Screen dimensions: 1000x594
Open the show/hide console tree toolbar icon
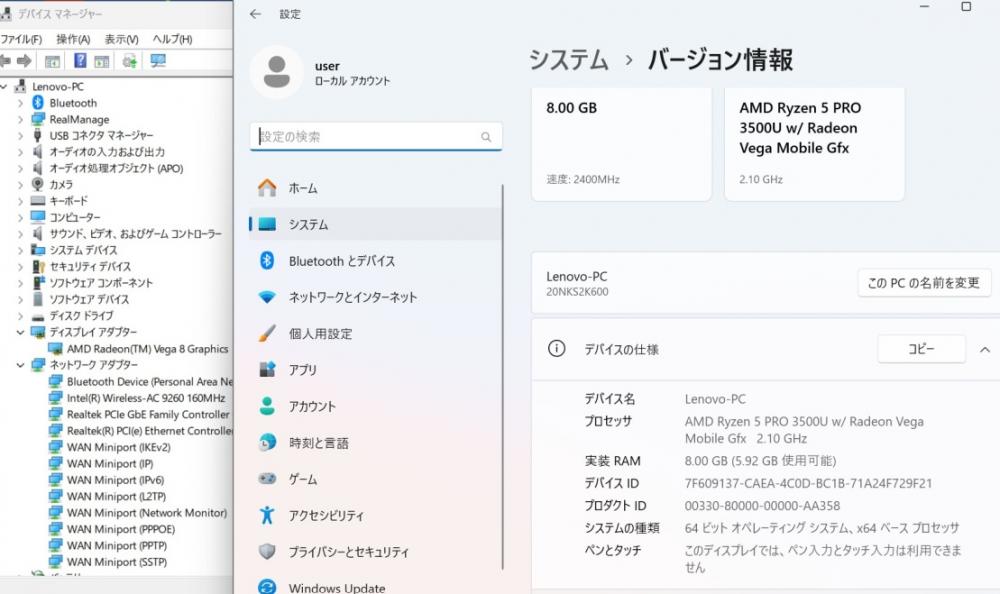52,61
